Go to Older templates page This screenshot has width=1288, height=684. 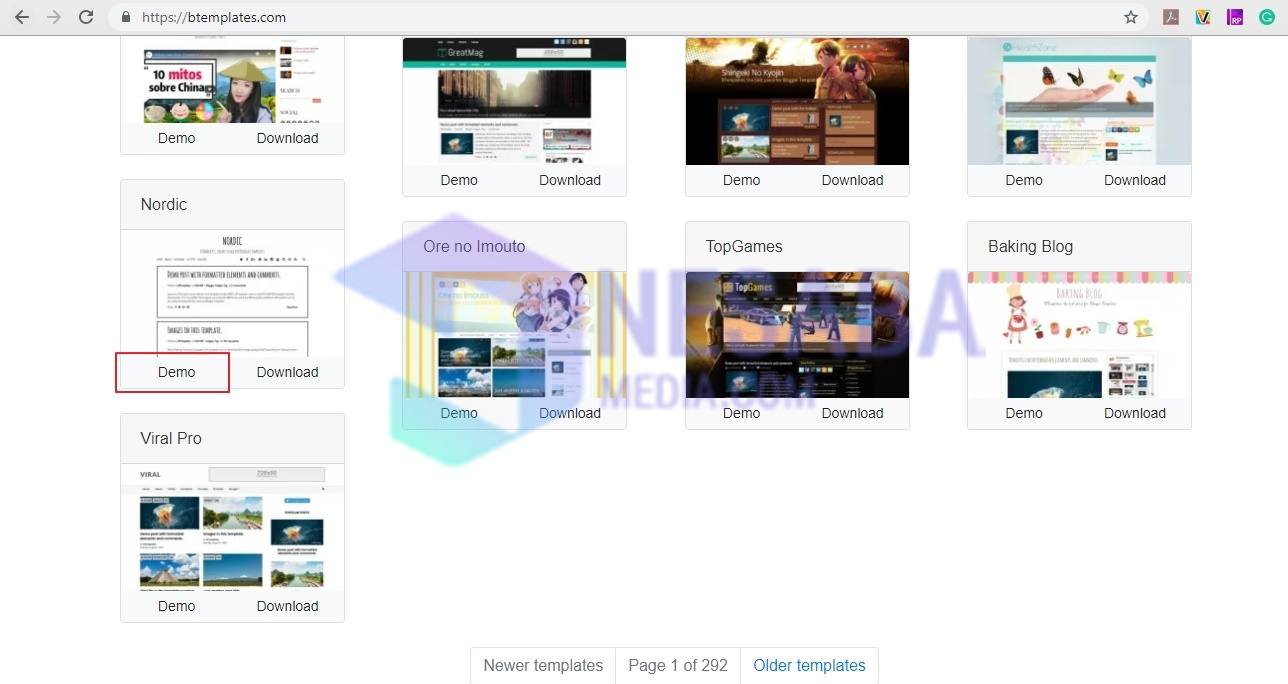pyautogui.click(x=809, y=665)
